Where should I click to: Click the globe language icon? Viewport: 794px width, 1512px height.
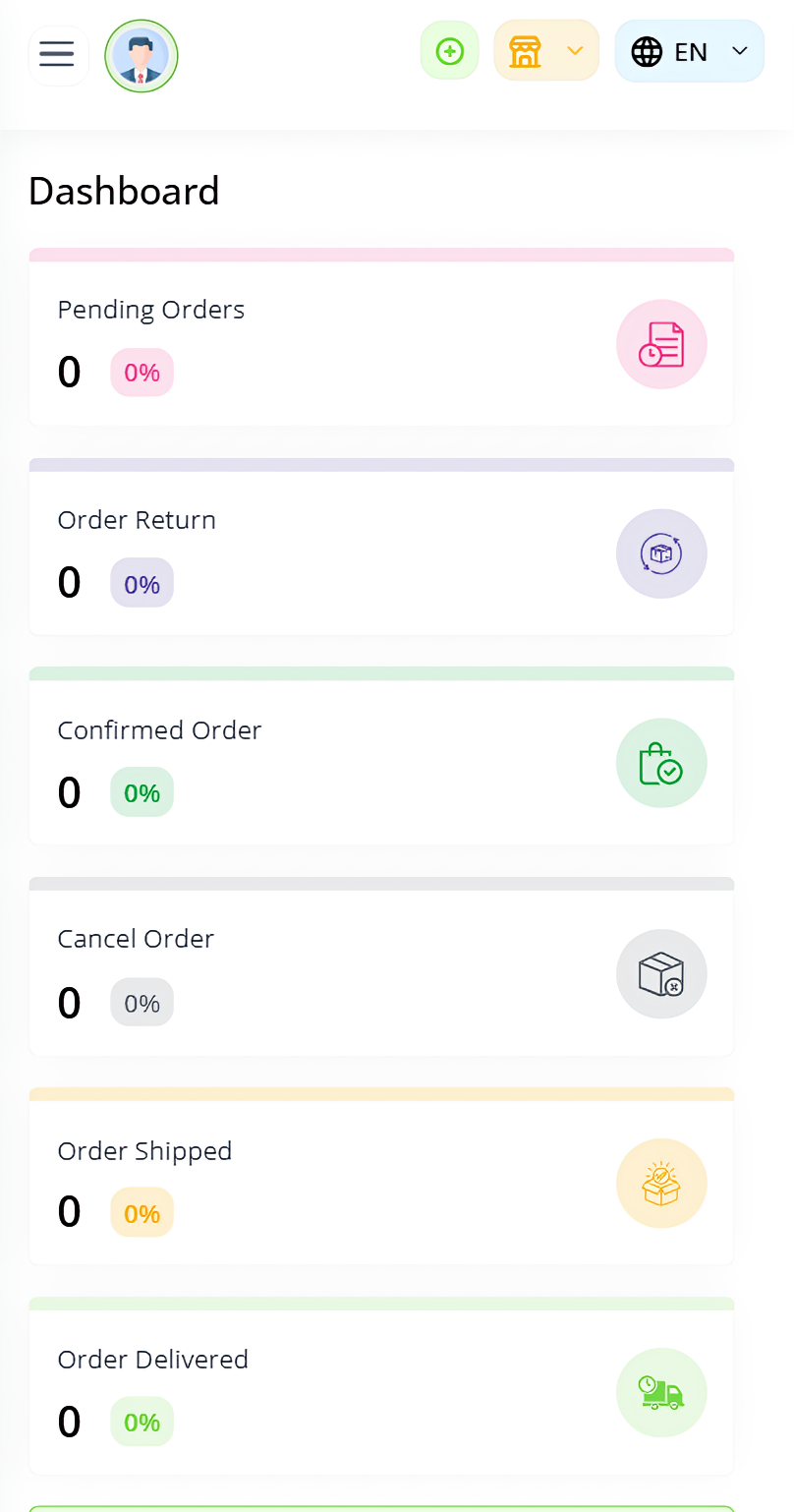(x=647, y=51)
